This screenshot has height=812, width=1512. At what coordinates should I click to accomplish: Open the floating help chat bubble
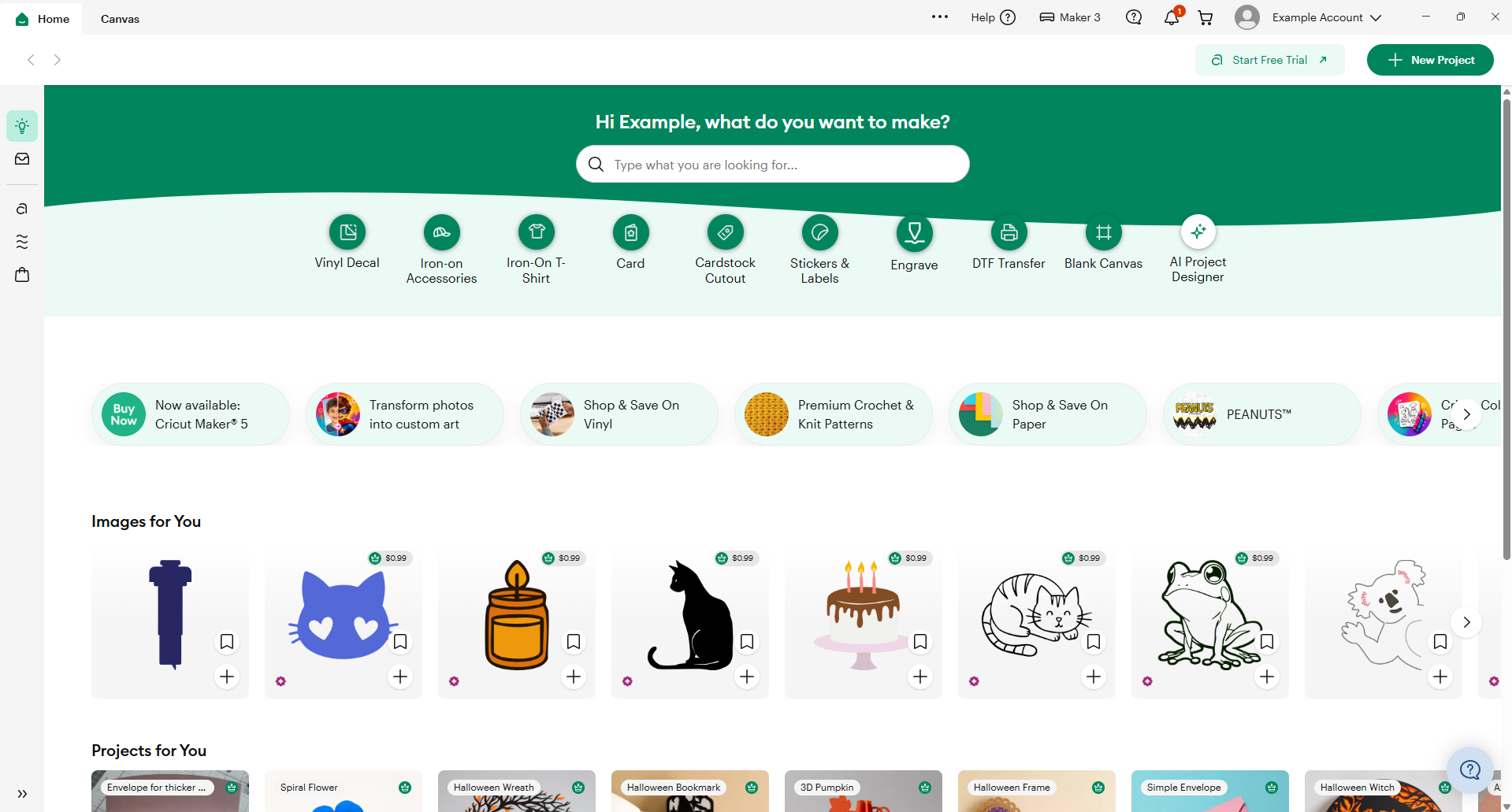point(1470,769)
